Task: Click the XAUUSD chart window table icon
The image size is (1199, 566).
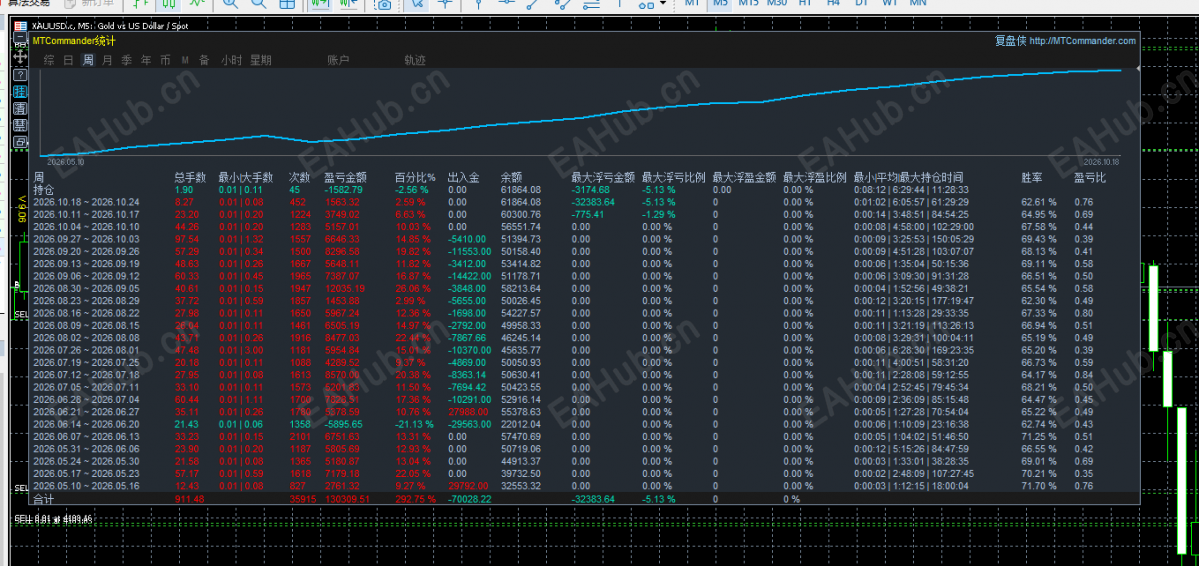Action: (x=20, y=25)
